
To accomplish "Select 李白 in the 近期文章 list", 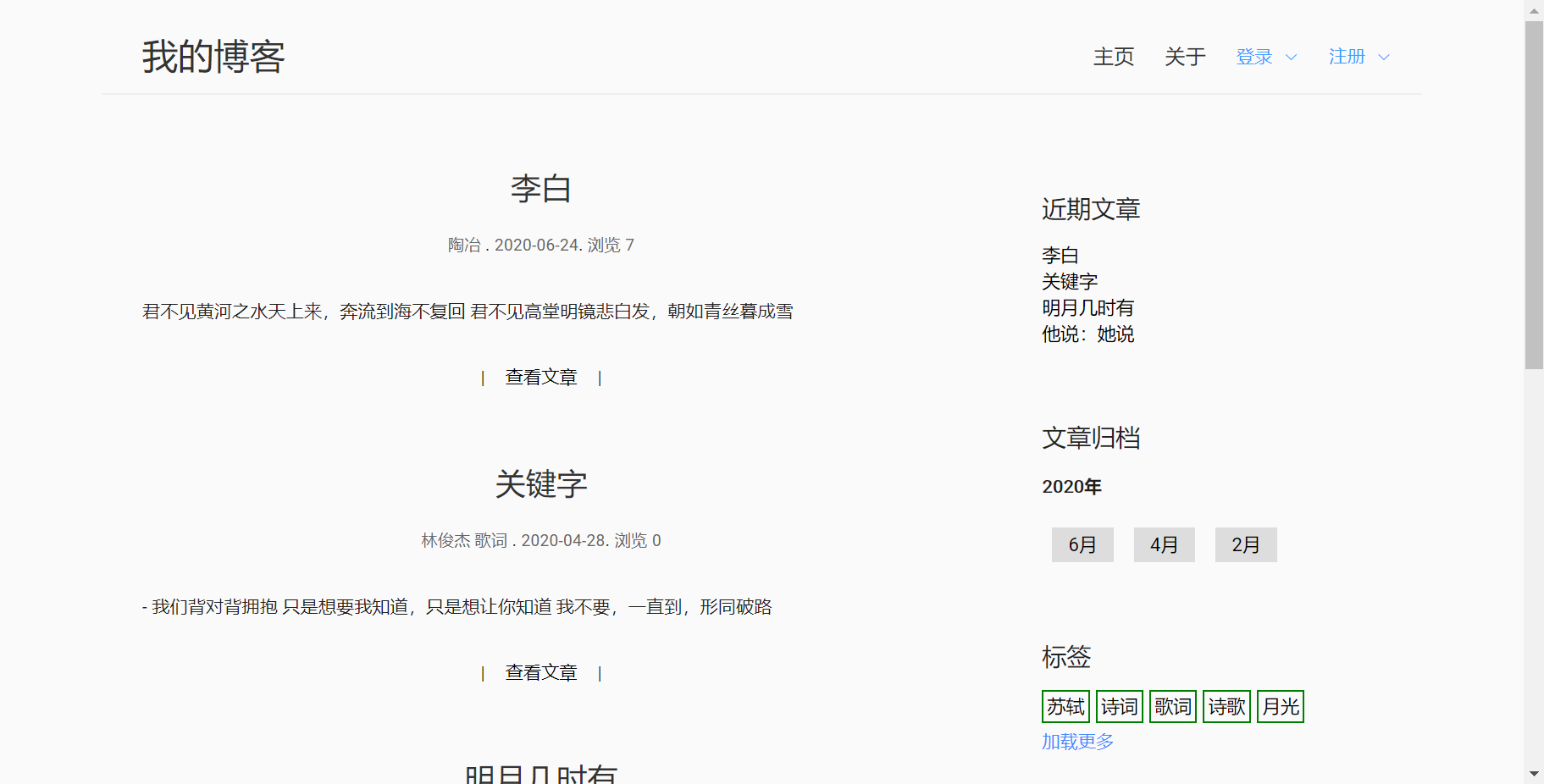I will [1060, 256].
